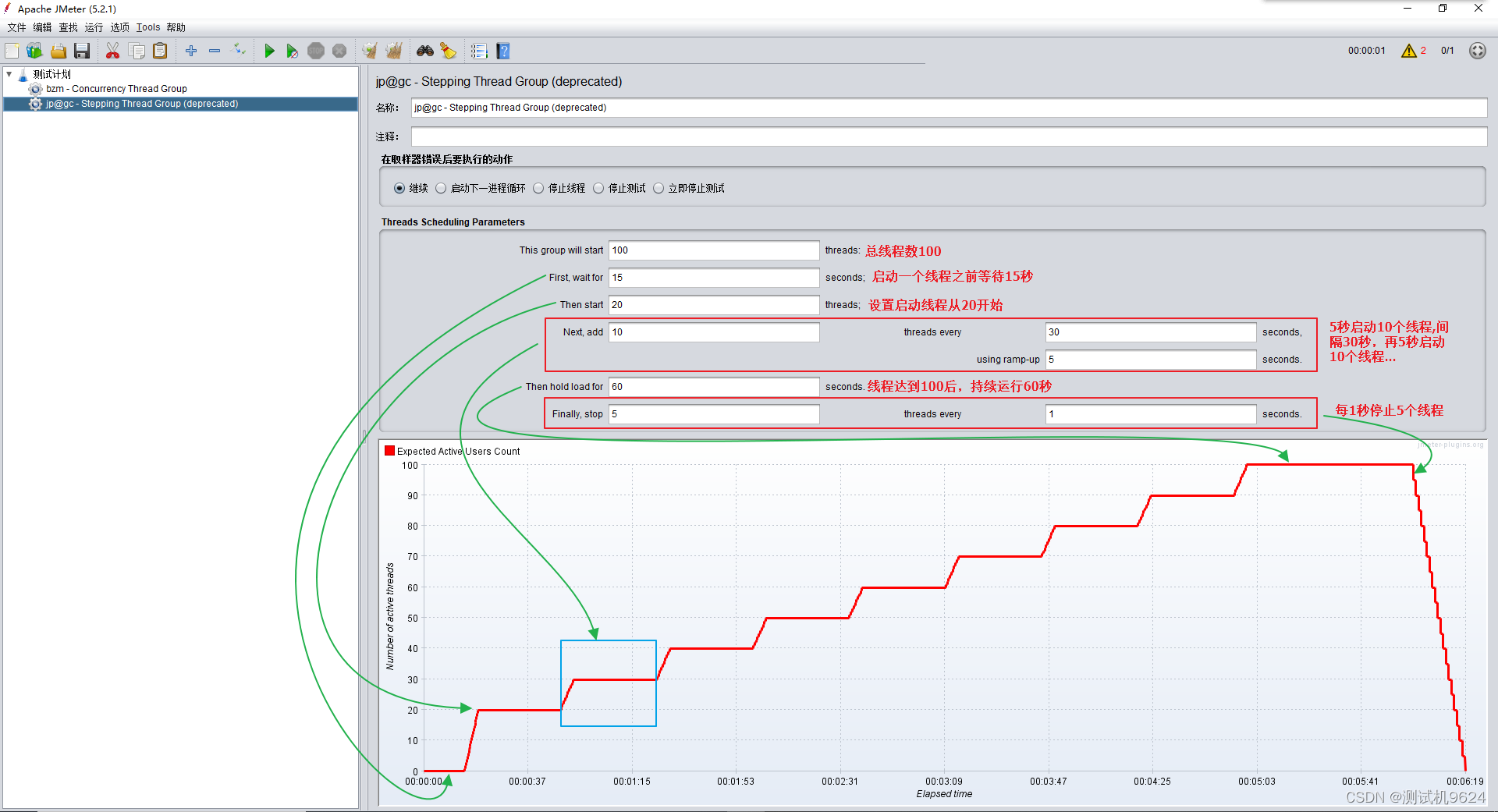The image size is (1498, 812).
Task: Shut down the test threads gracefully
Action: tap(339, 51)
